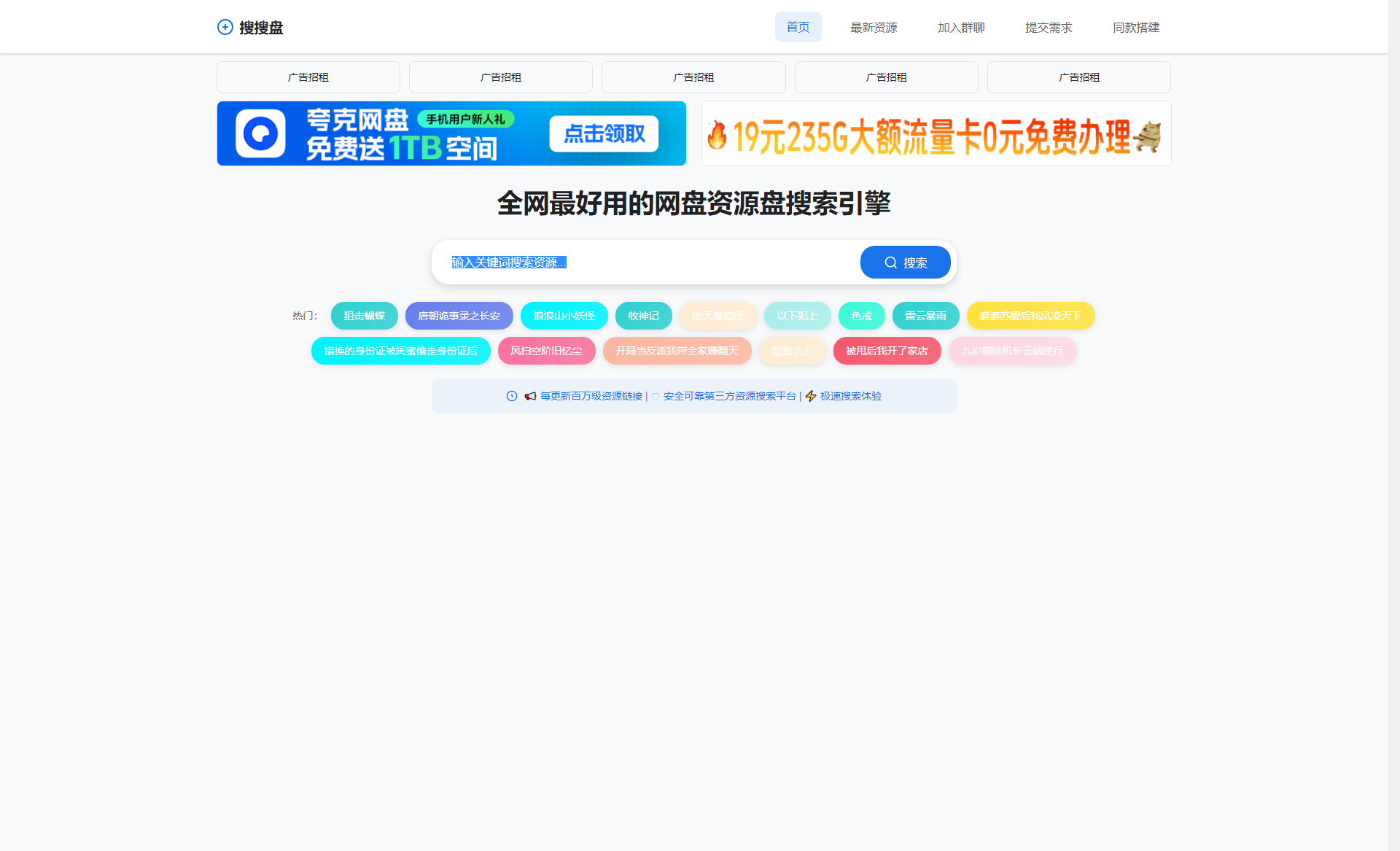The height and width of the screenshot is (851, 1400).
Task: Switch to the 首页 tab
Action: tap(798, 27)
